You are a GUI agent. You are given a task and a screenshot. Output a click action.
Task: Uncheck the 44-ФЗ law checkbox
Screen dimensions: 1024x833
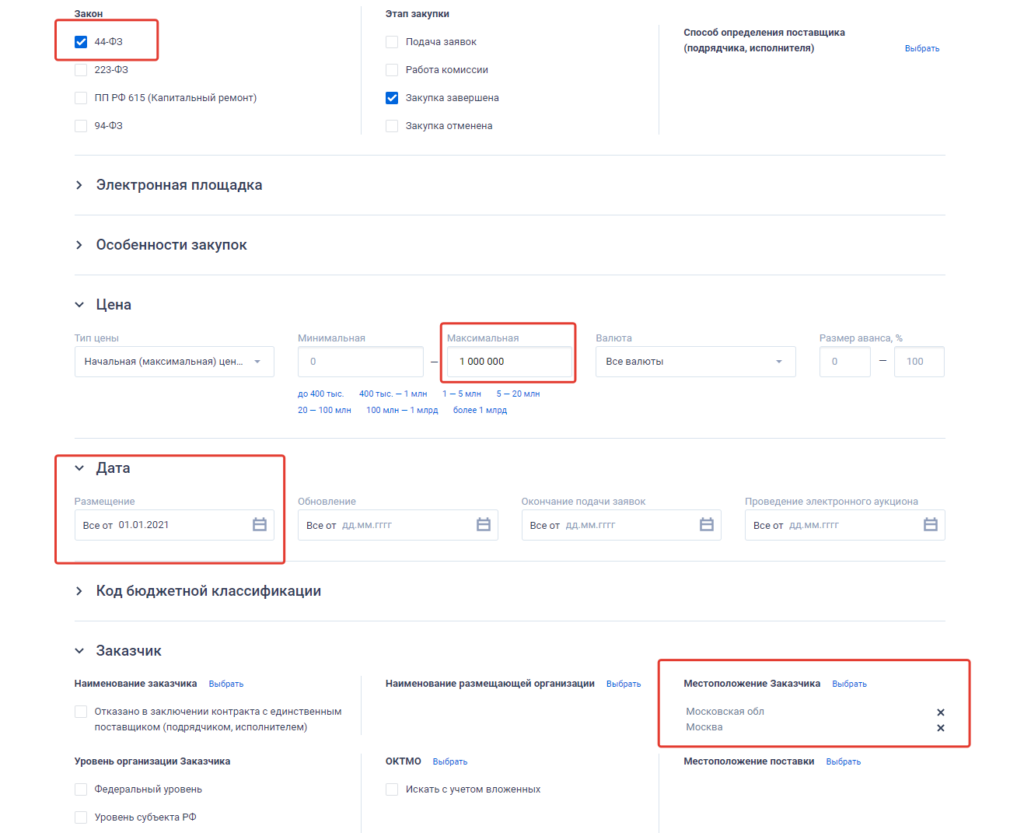click(81, 42)
